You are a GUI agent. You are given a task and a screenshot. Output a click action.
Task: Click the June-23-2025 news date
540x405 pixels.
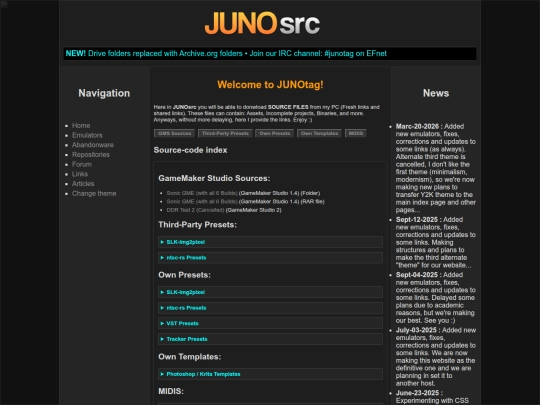(417, 393)
